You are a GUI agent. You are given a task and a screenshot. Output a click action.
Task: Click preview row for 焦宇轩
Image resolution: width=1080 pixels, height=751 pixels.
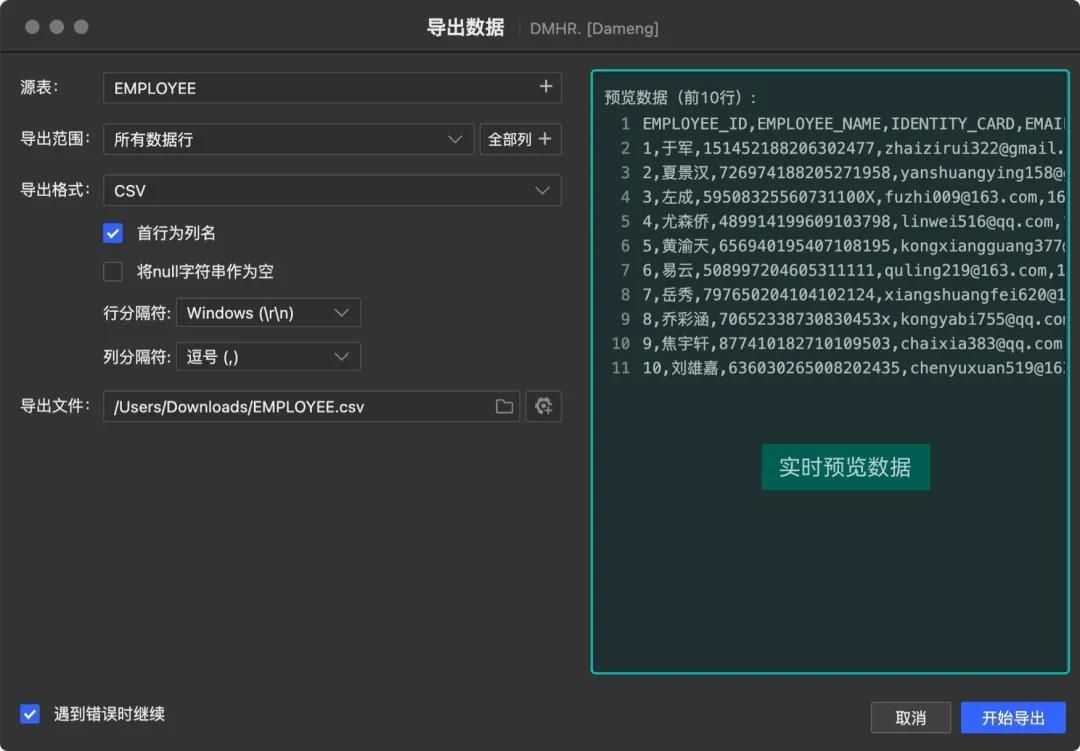click(x=853, y=344)
